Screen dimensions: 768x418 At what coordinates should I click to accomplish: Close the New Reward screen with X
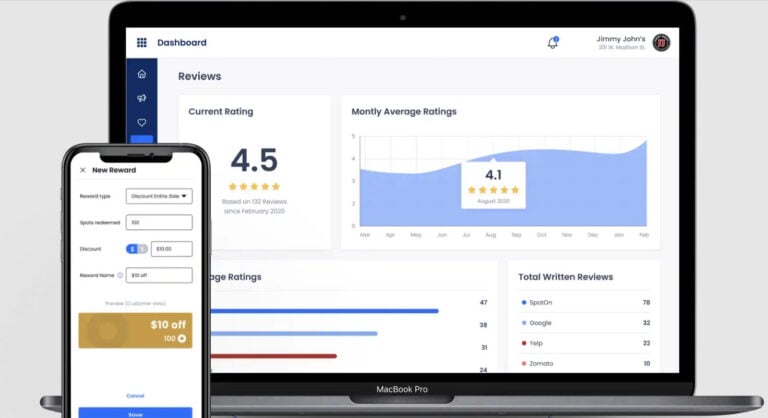[x=82, y=170]
